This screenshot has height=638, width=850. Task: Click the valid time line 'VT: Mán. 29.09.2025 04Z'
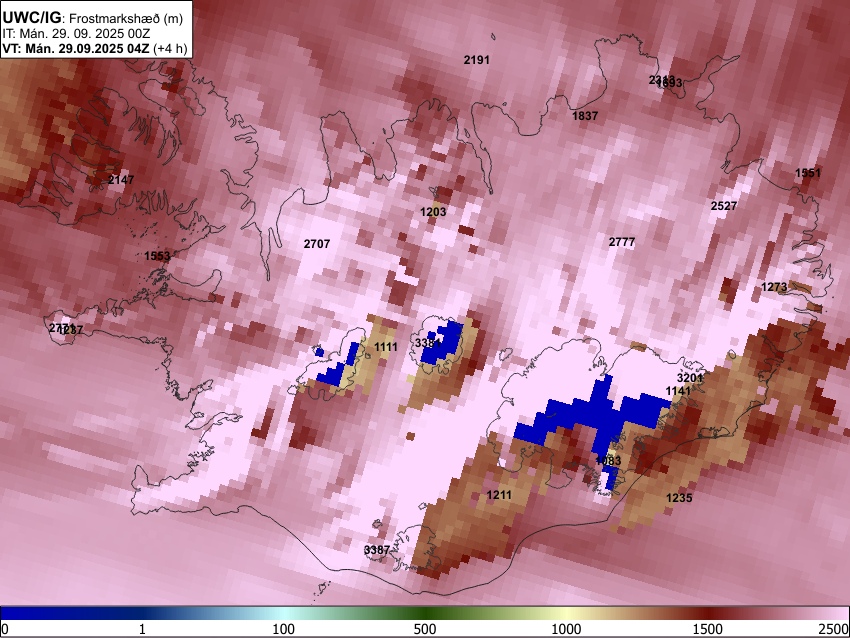[75, 48]
